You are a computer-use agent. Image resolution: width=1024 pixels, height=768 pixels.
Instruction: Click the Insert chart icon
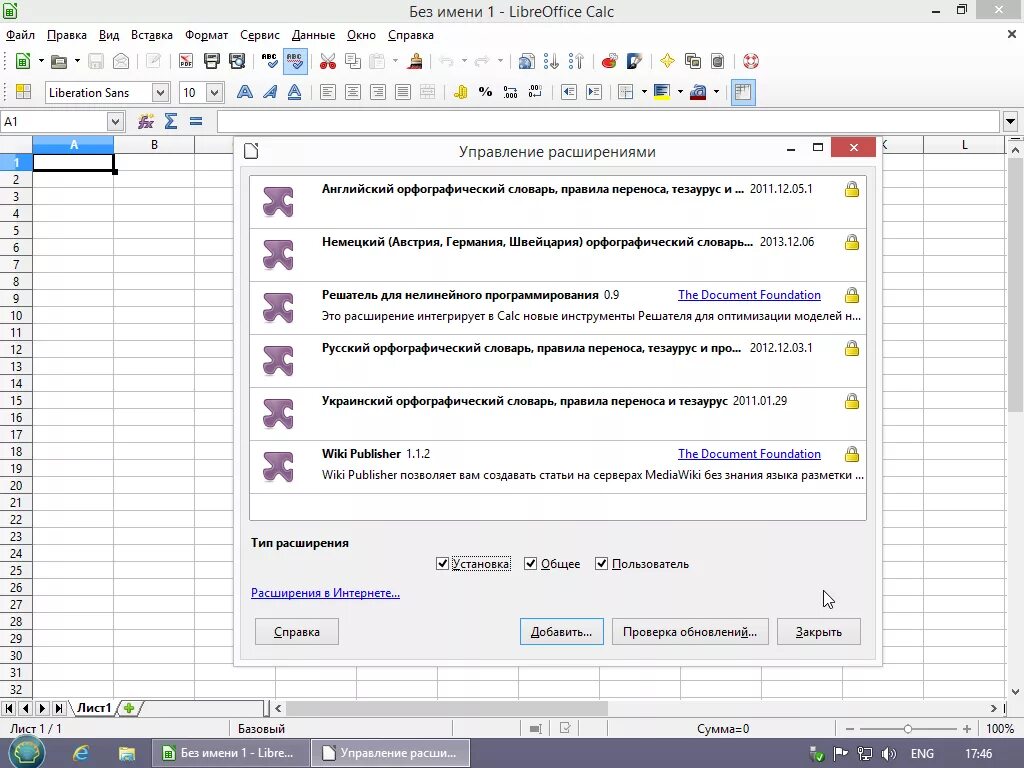click(609, 61)
